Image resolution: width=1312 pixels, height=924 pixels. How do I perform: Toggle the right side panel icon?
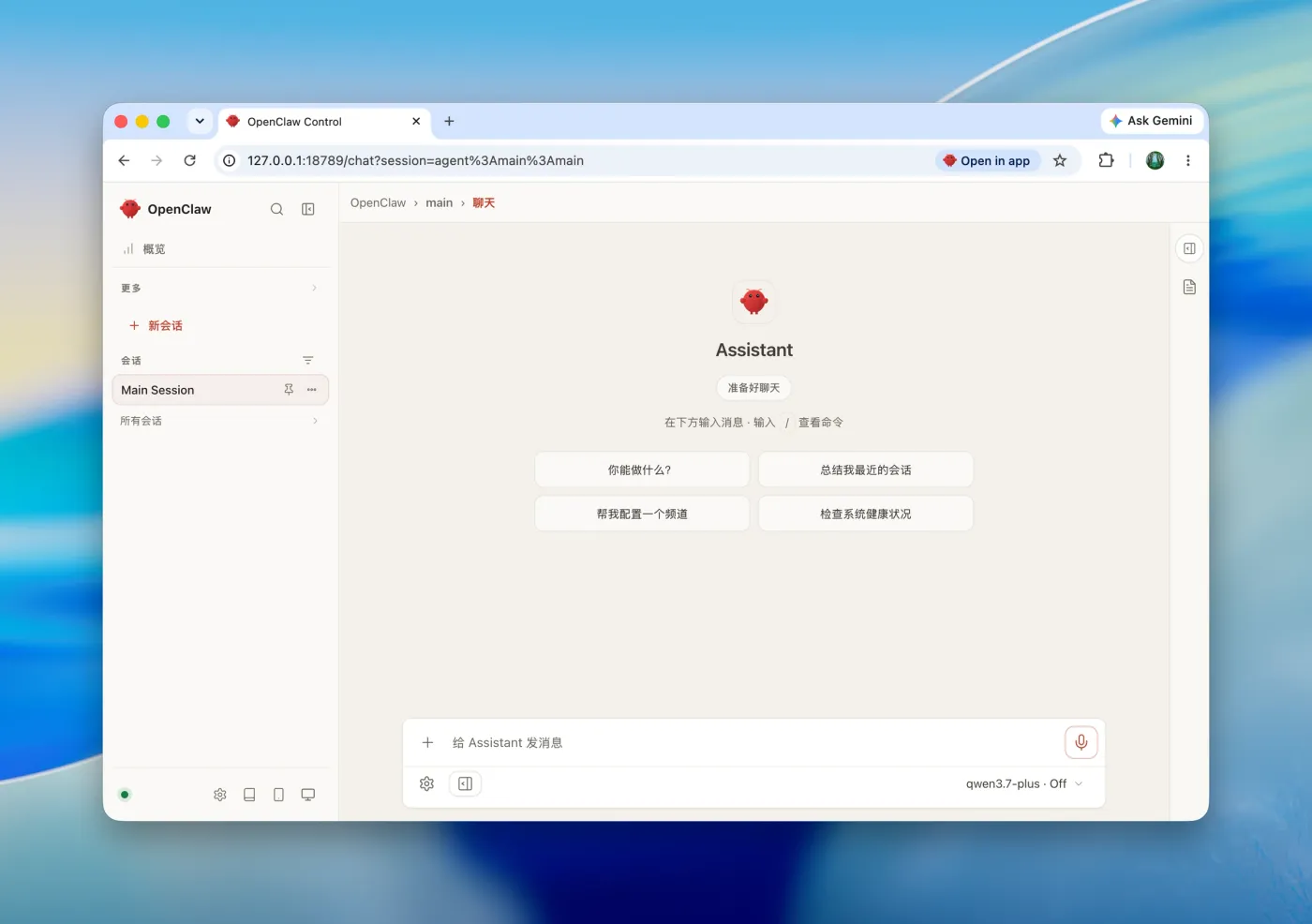pos(1189,248)
